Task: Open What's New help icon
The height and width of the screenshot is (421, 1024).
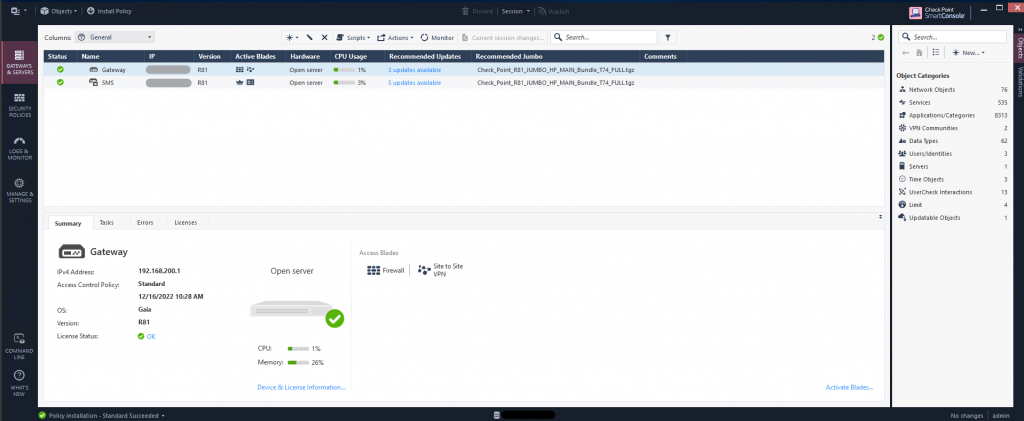Action: (x=20, y=379)
